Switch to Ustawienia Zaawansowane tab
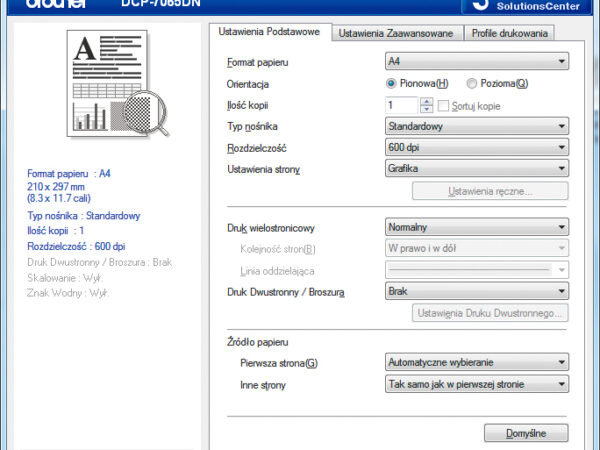The width and height of the screenshot is (600, 450). click(395, 33)
